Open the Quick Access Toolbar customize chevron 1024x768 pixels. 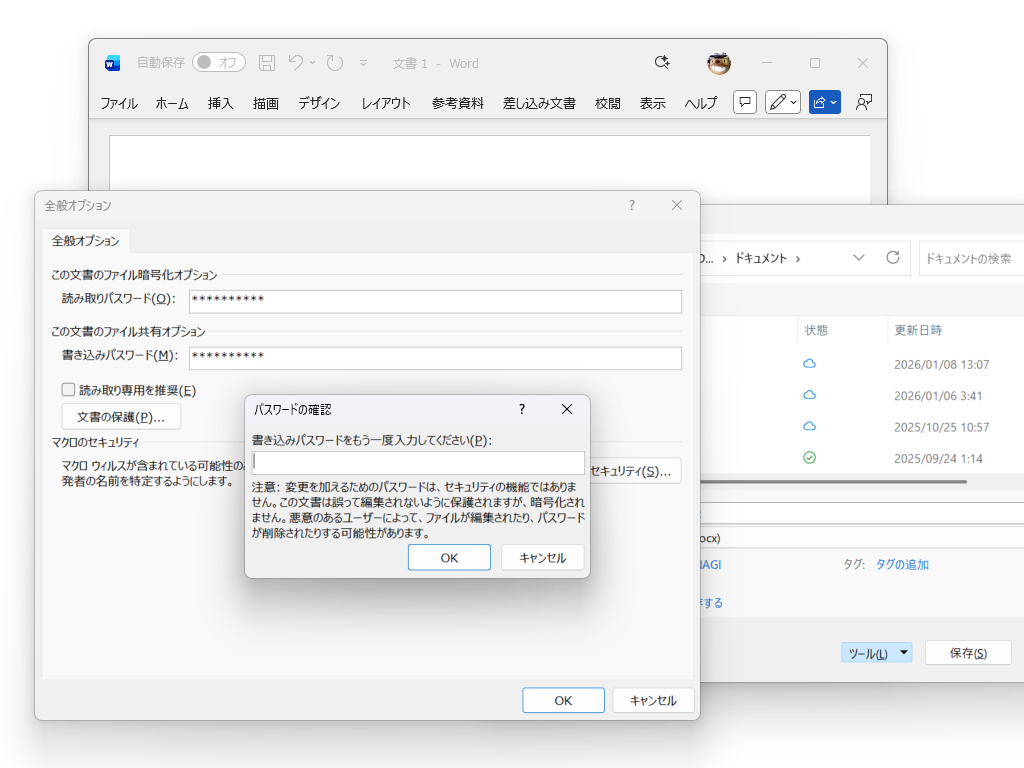363,62
